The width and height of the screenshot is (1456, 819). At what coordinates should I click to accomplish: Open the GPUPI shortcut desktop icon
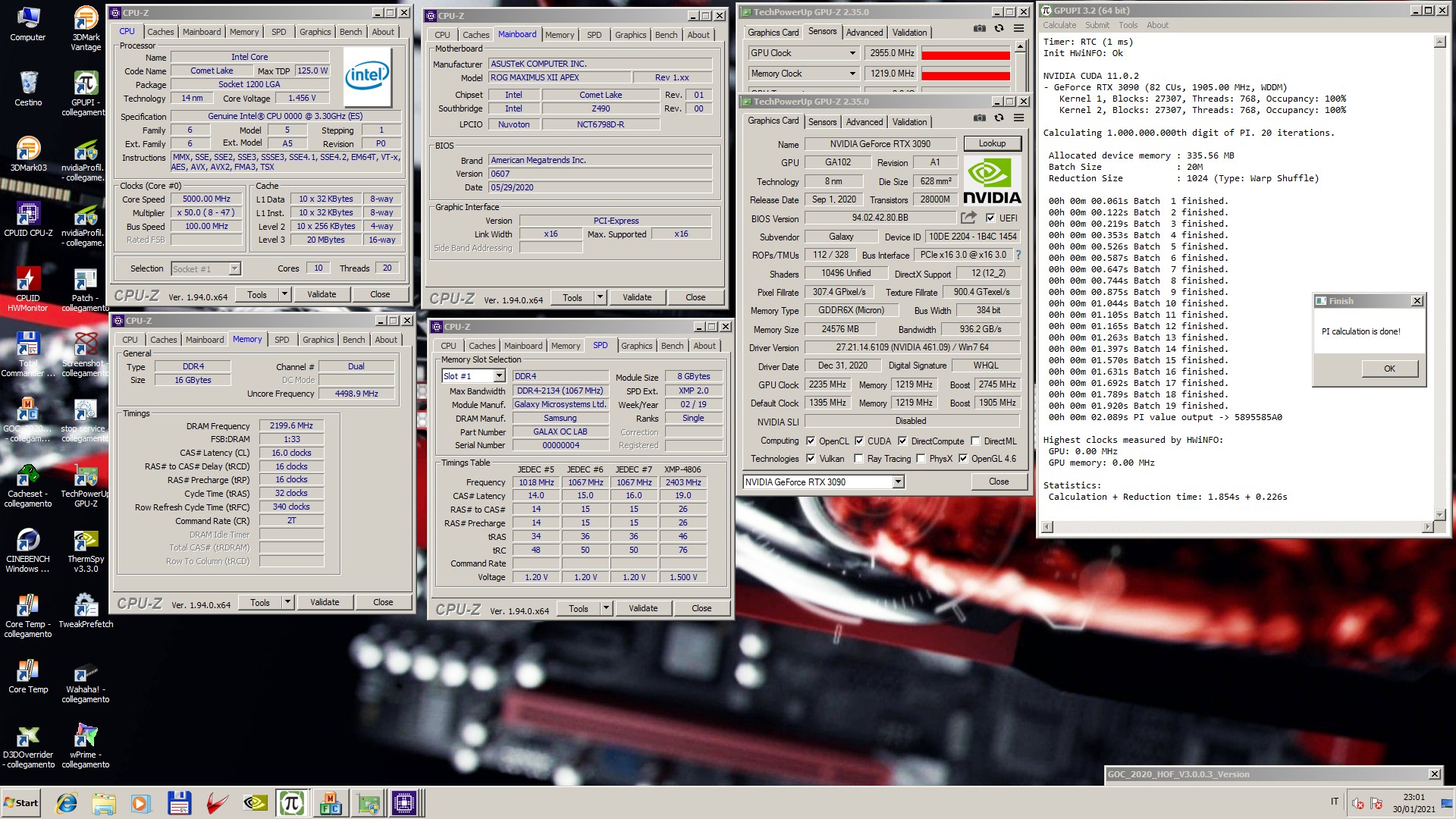(x=86, y=93)
